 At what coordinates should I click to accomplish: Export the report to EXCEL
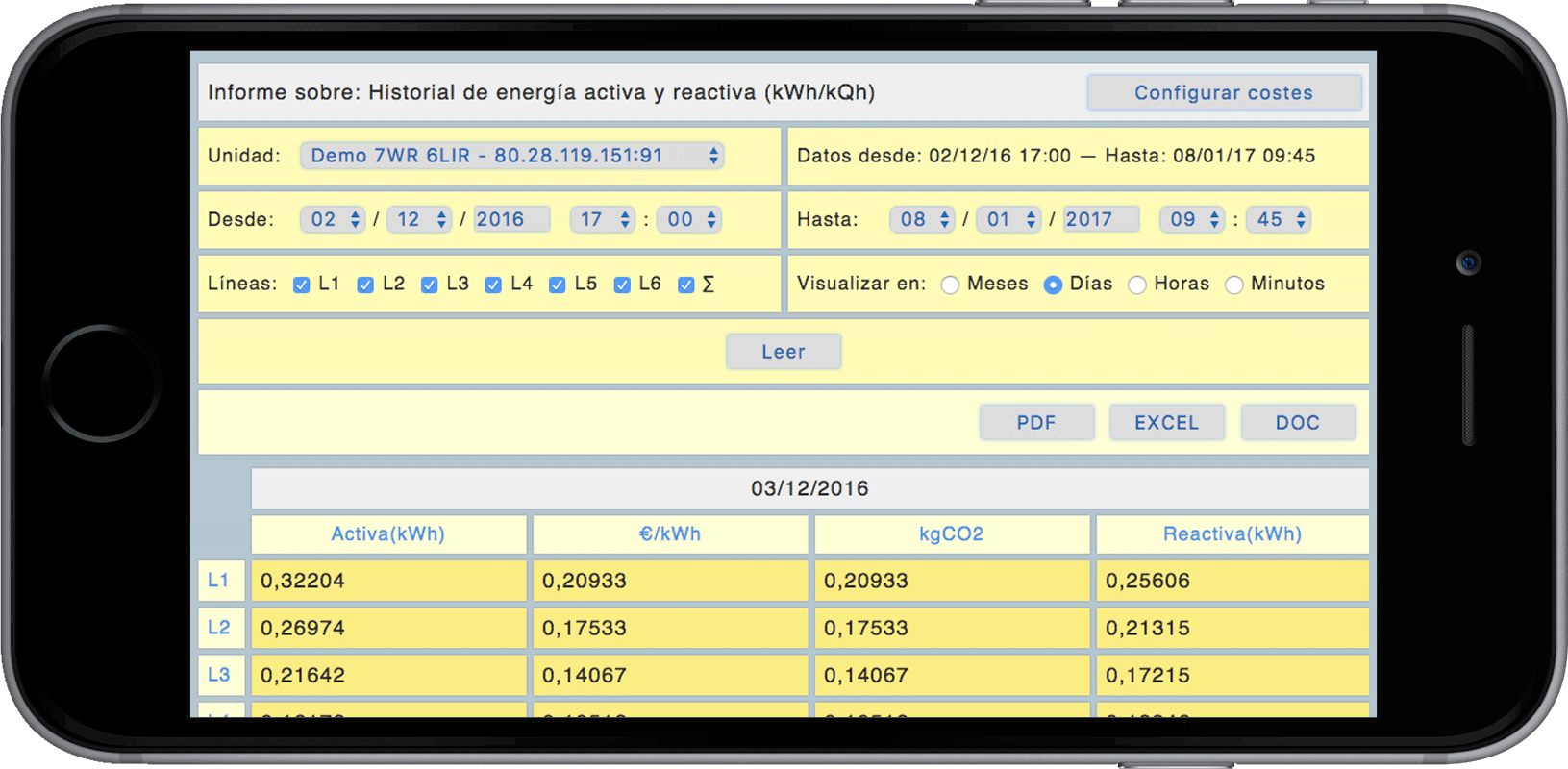point(1167,423)
